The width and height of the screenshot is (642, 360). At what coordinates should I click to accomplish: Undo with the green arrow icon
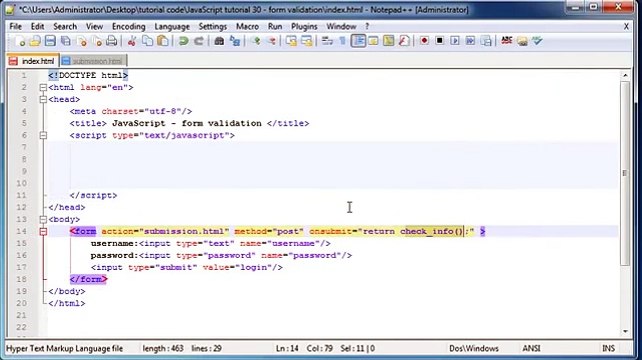(183, 41)
